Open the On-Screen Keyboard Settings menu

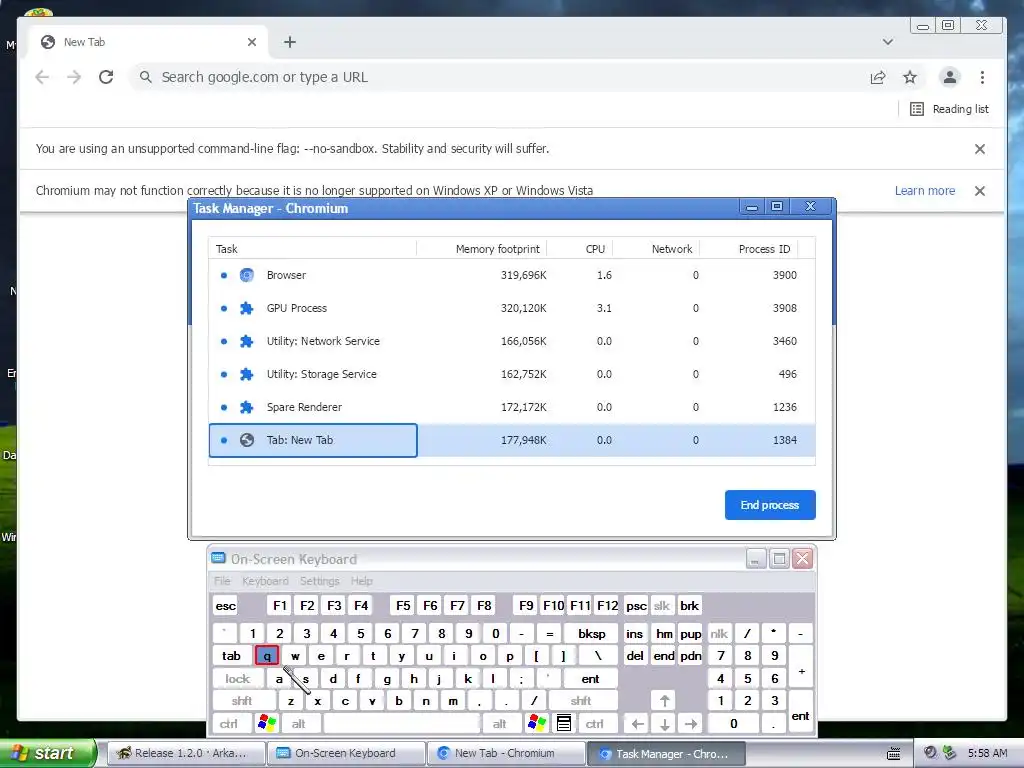pyautogui.click(x=319, y=581)
